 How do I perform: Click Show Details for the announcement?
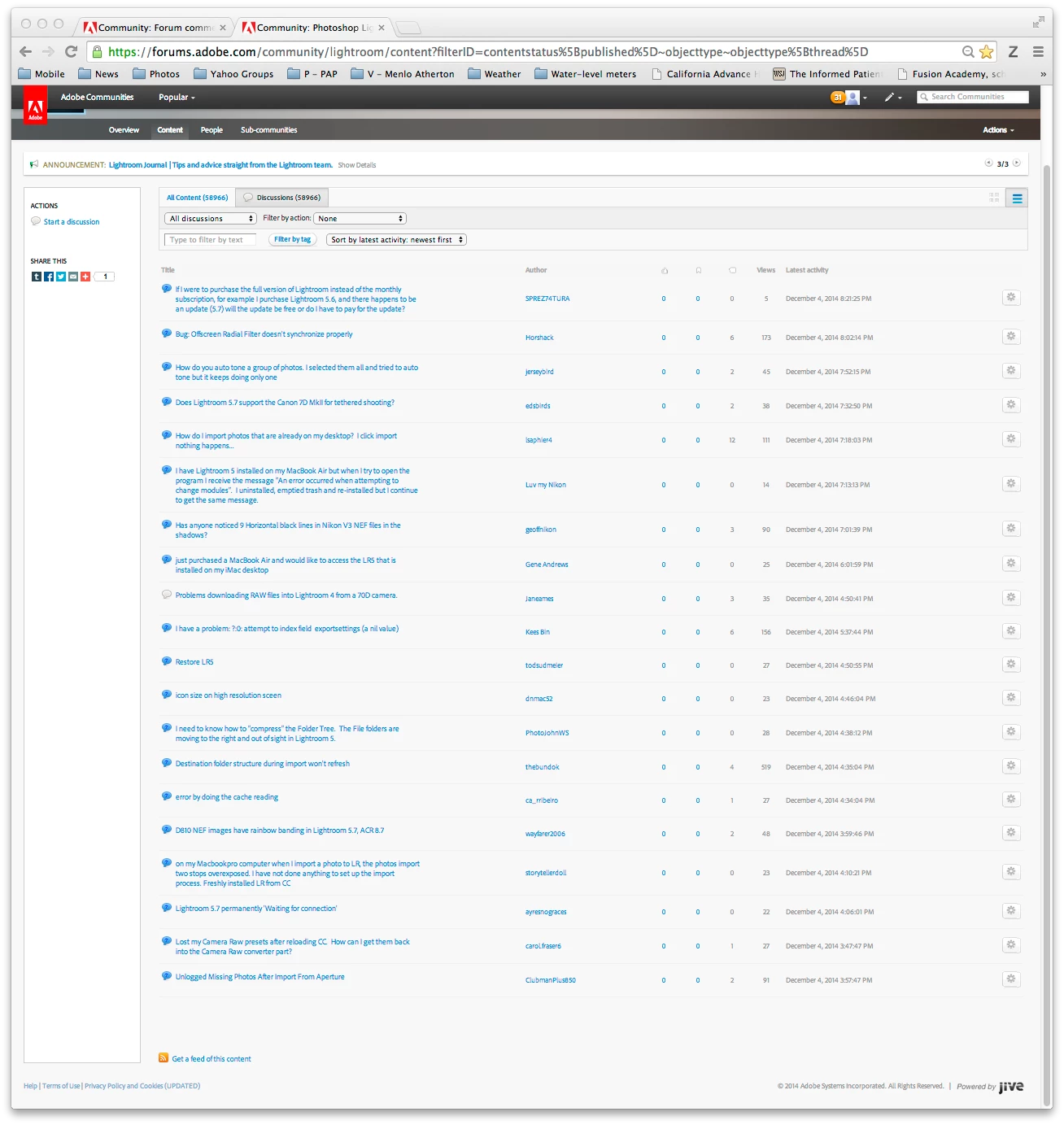coord(356,165)
